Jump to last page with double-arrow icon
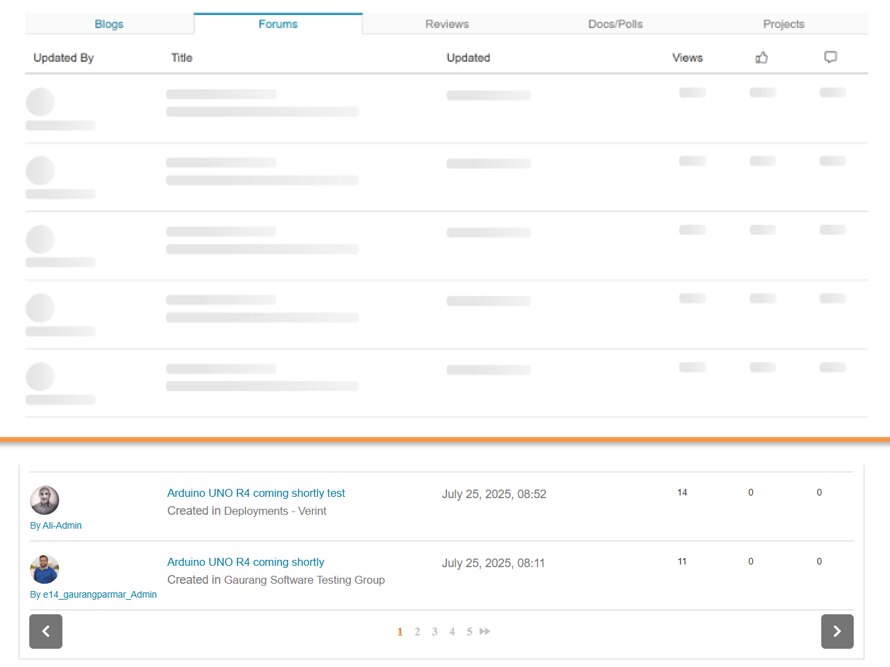The image size is (890, 667). [485, 631]
